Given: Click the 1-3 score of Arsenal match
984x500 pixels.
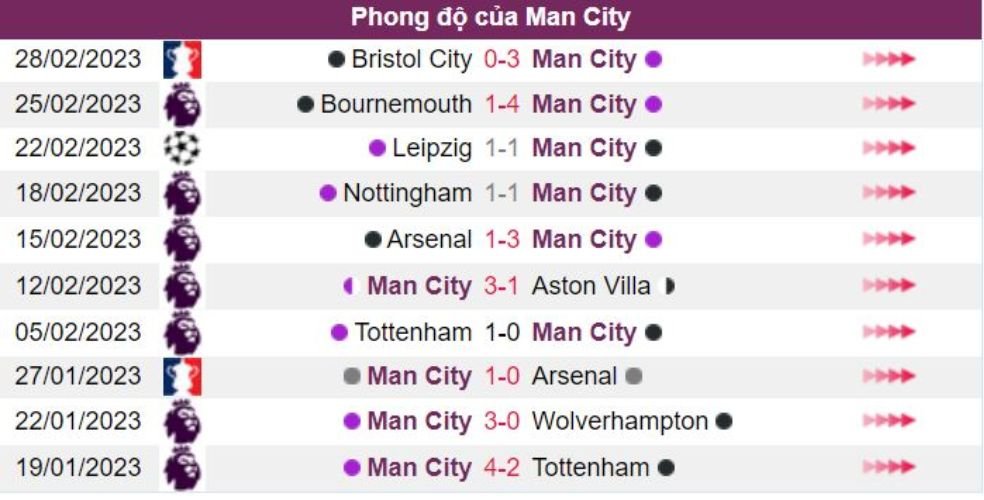Looking at the screenshot, I should click(502, 240).
